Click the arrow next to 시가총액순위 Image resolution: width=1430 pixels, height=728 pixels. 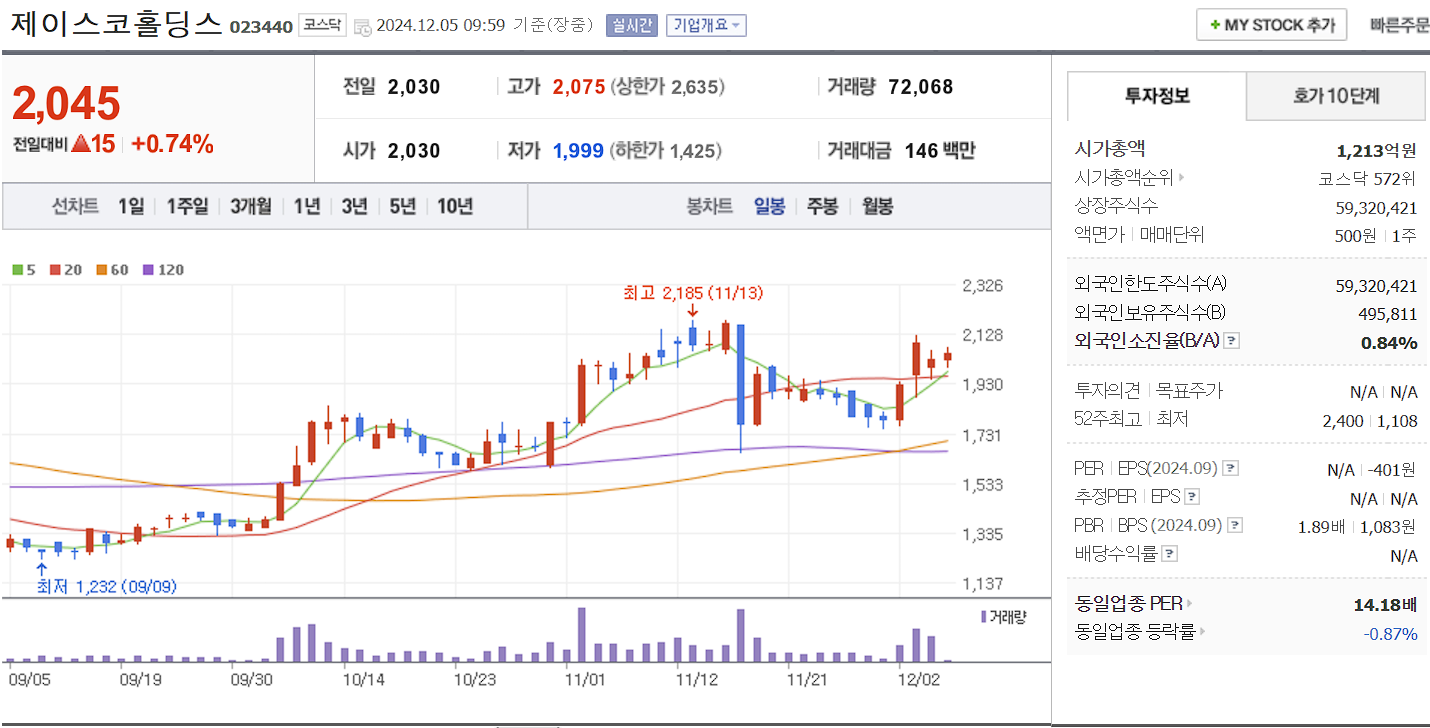pos(1181,178)
